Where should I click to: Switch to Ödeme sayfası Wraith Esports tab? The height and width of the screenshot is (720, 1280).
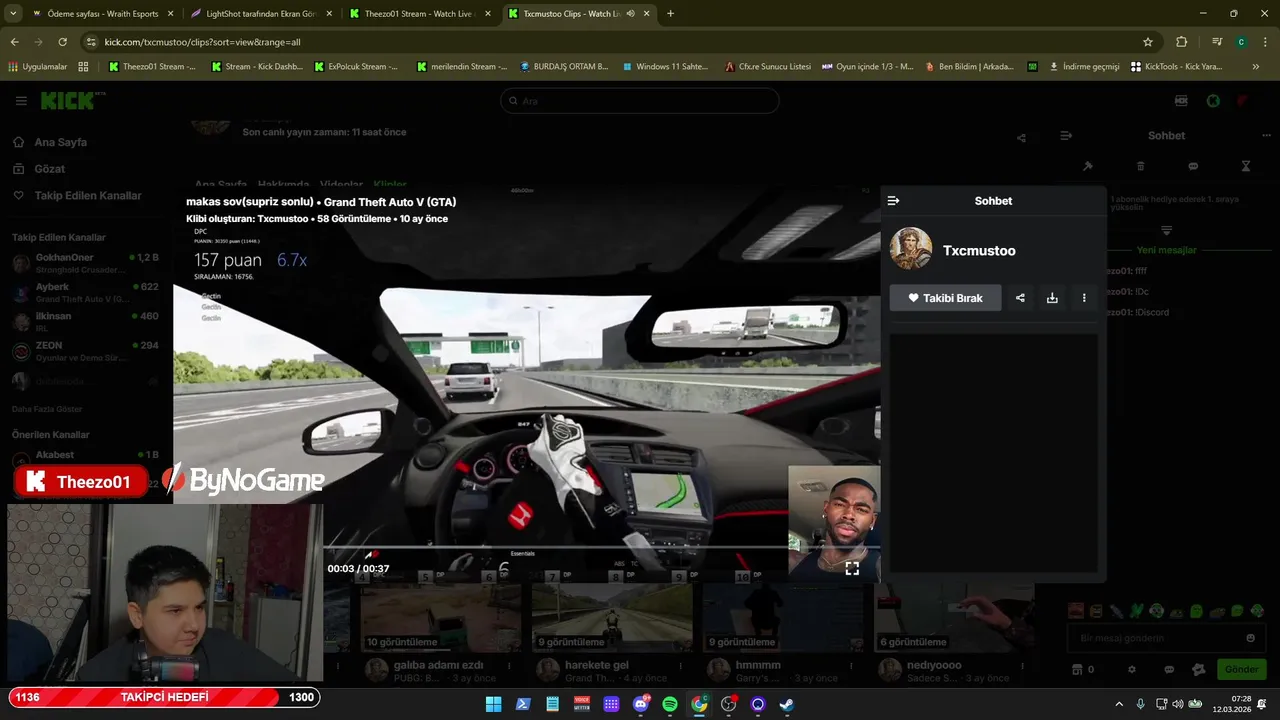click(x=103, y=14)
